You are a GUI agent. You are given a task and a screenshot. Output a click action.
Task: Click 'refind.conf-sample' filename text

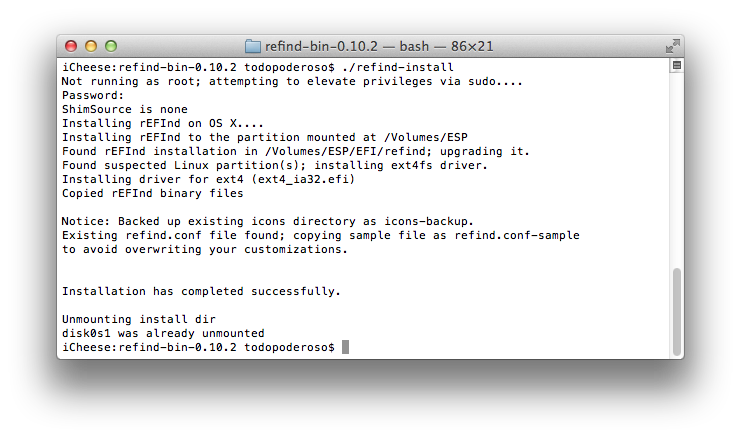point(517,235)
